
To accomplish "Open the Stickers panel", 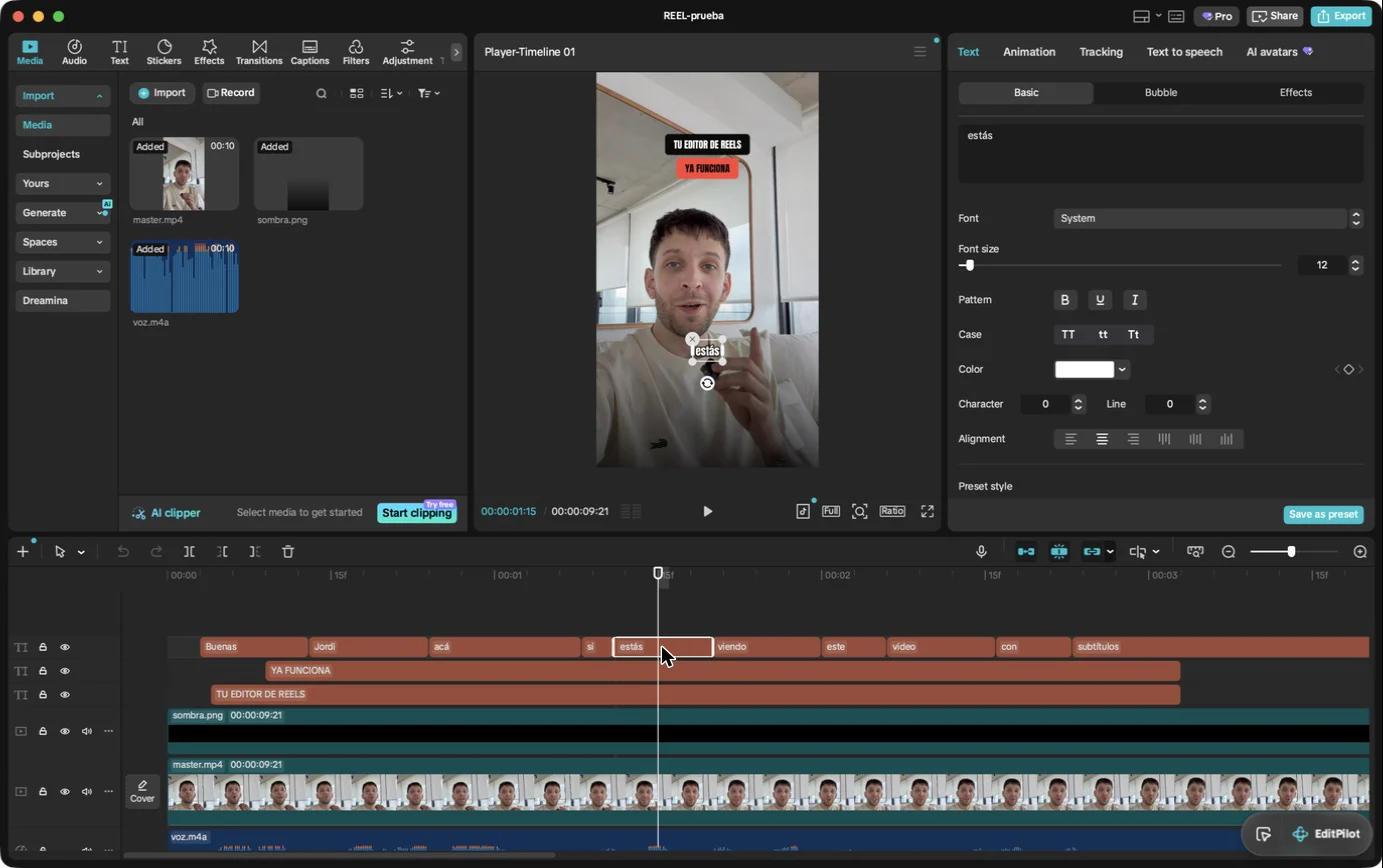I will click(x=164, y=52).
